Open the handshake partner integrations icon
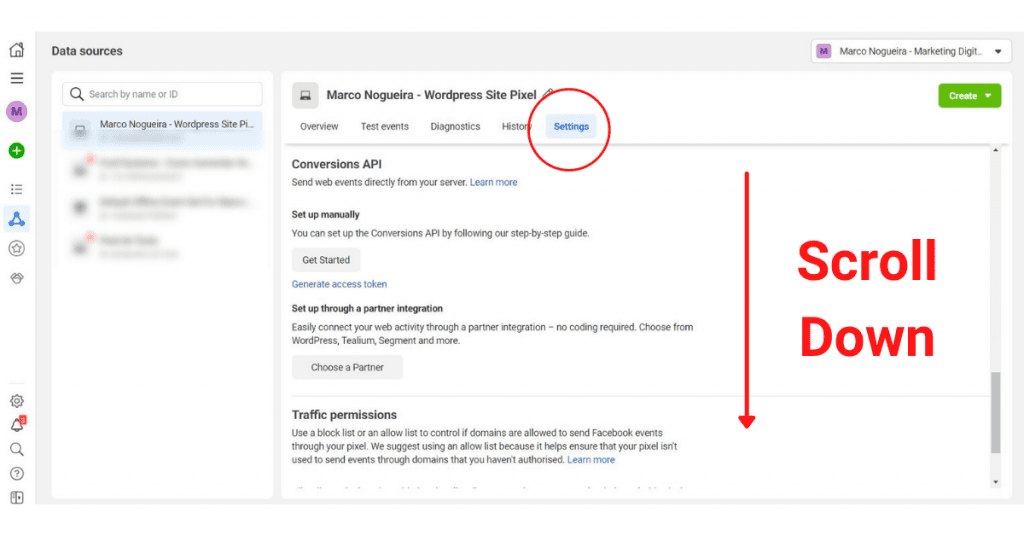The width and height of the screenshot is (1024, 536). (x=17, y=278)
